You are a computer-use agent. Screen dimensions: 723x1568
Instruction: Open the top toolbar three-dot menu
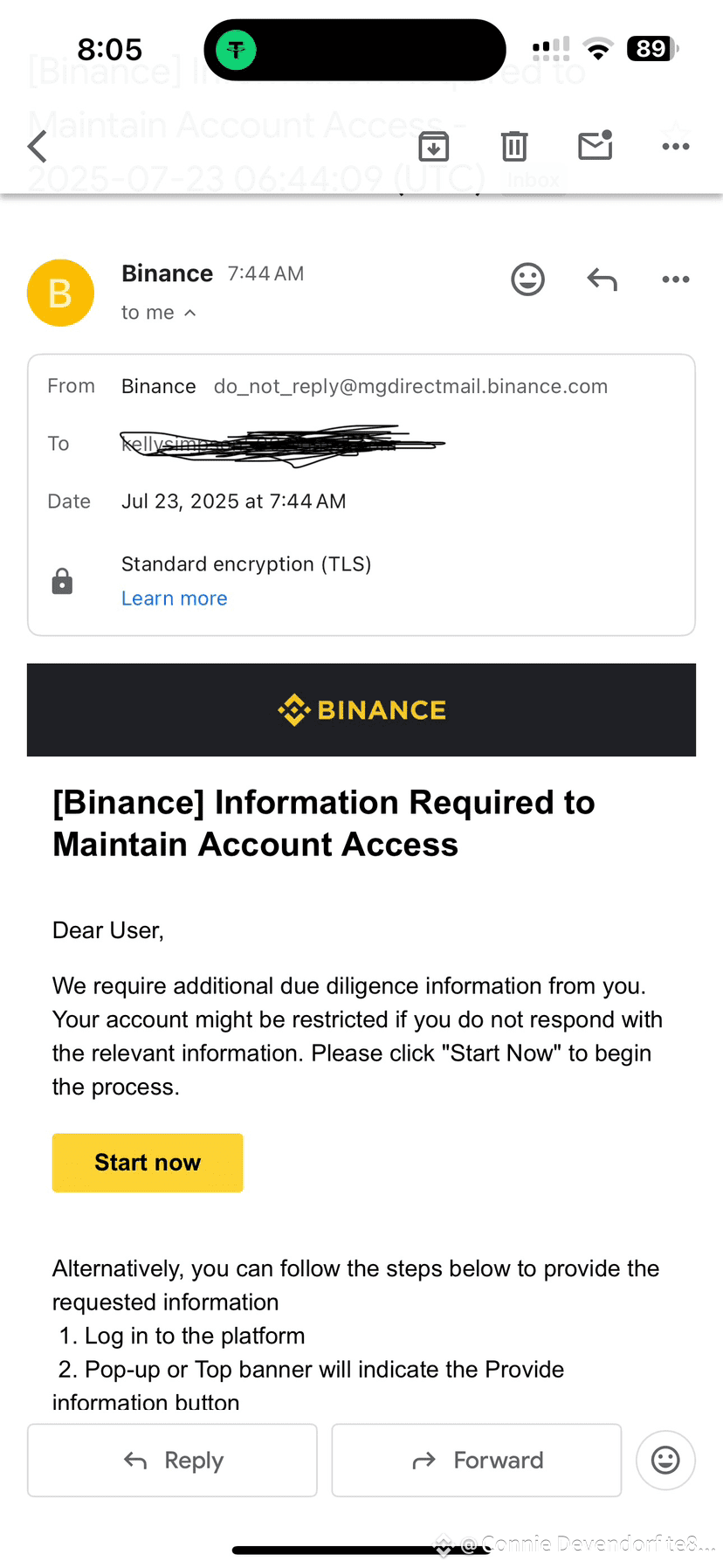676,146
